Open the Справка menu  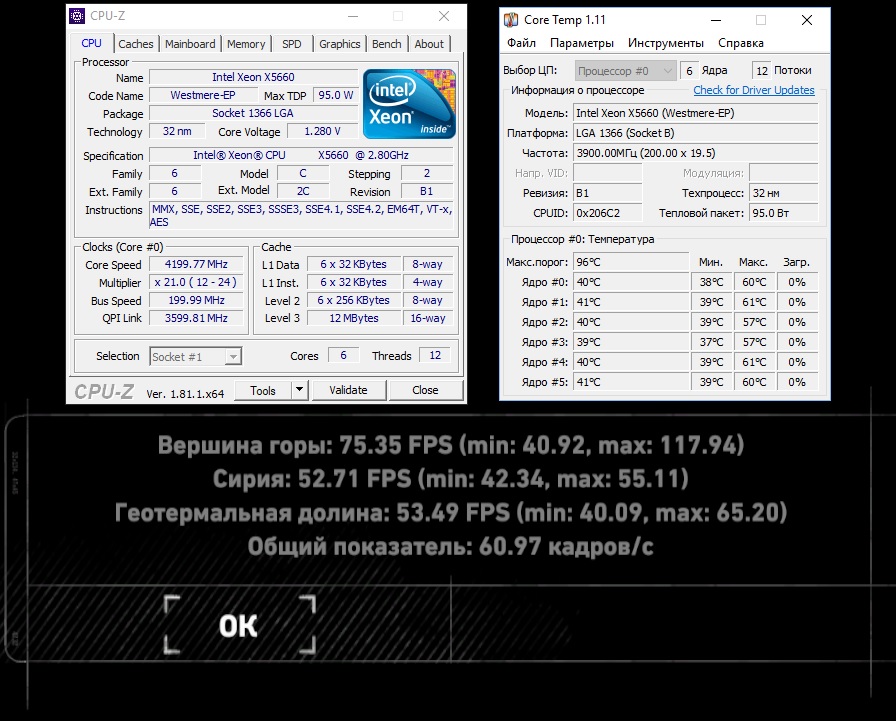click(x=741, y=43)
